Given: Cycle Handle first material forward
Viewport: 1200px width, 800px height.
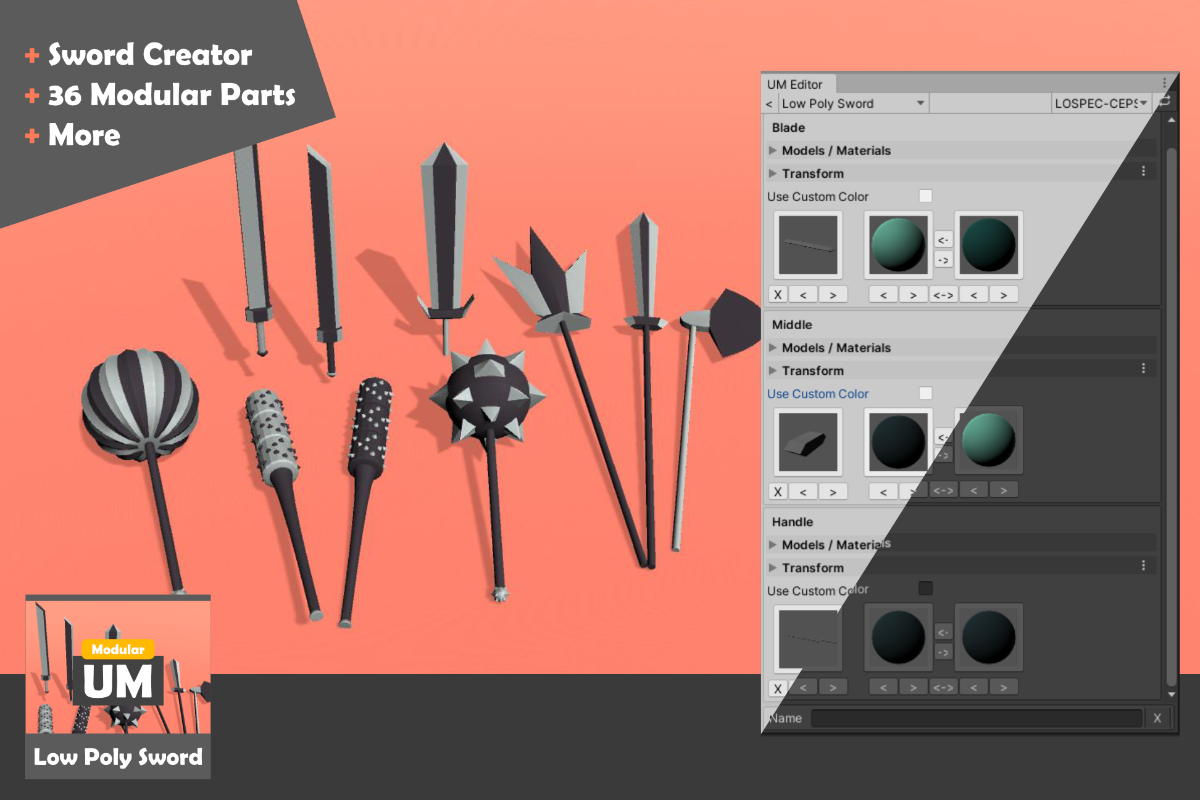Looking at the screenshot, I should (x=913, y=687).
